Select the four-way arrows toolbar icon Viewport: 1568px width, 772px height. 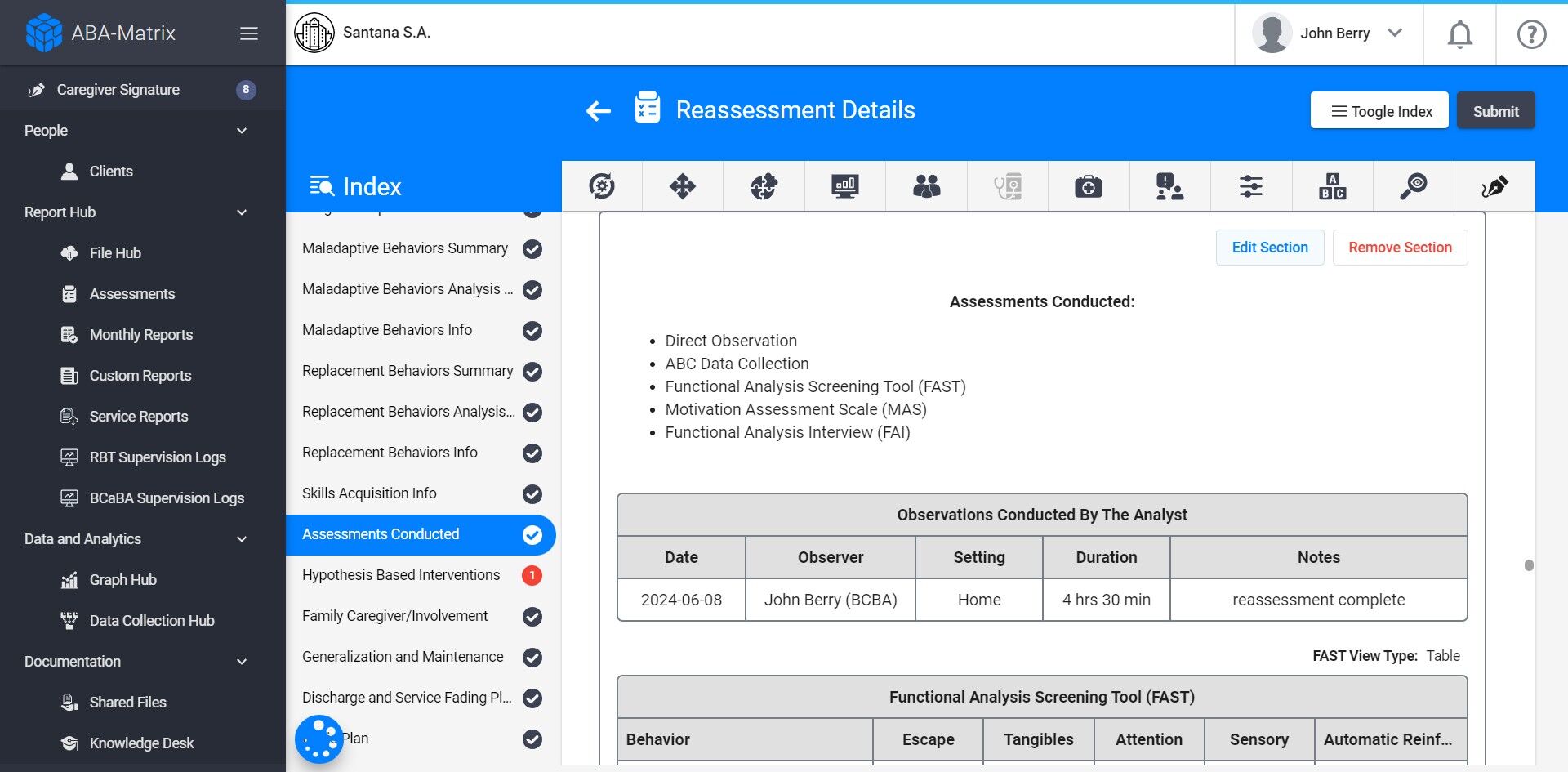(683, 186)
